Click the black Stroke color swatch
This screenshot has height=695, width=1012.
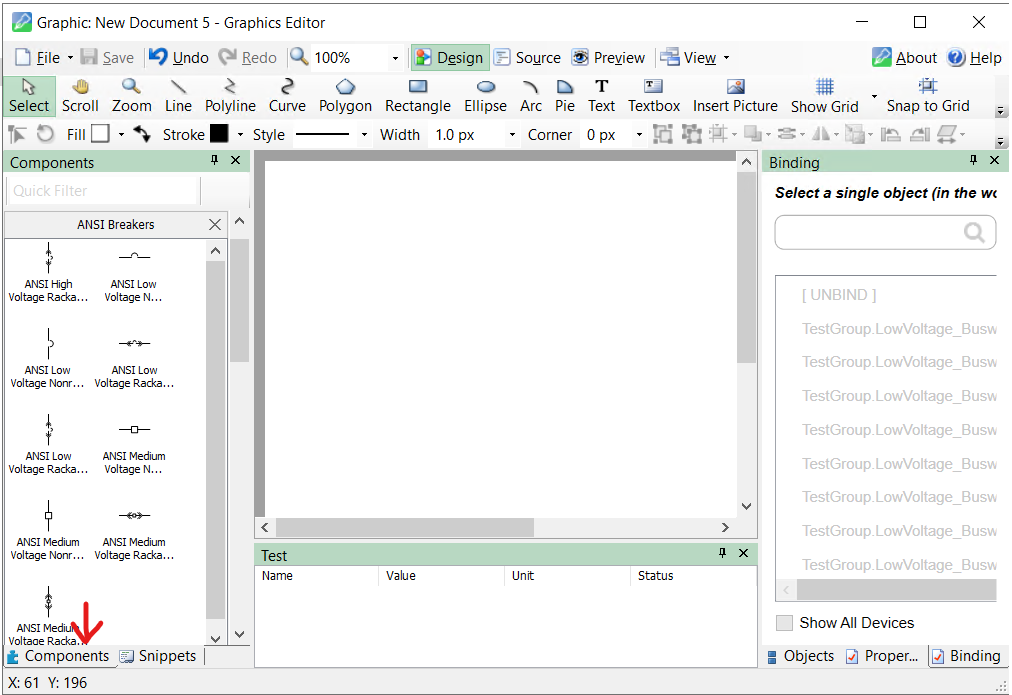point(219,134)
